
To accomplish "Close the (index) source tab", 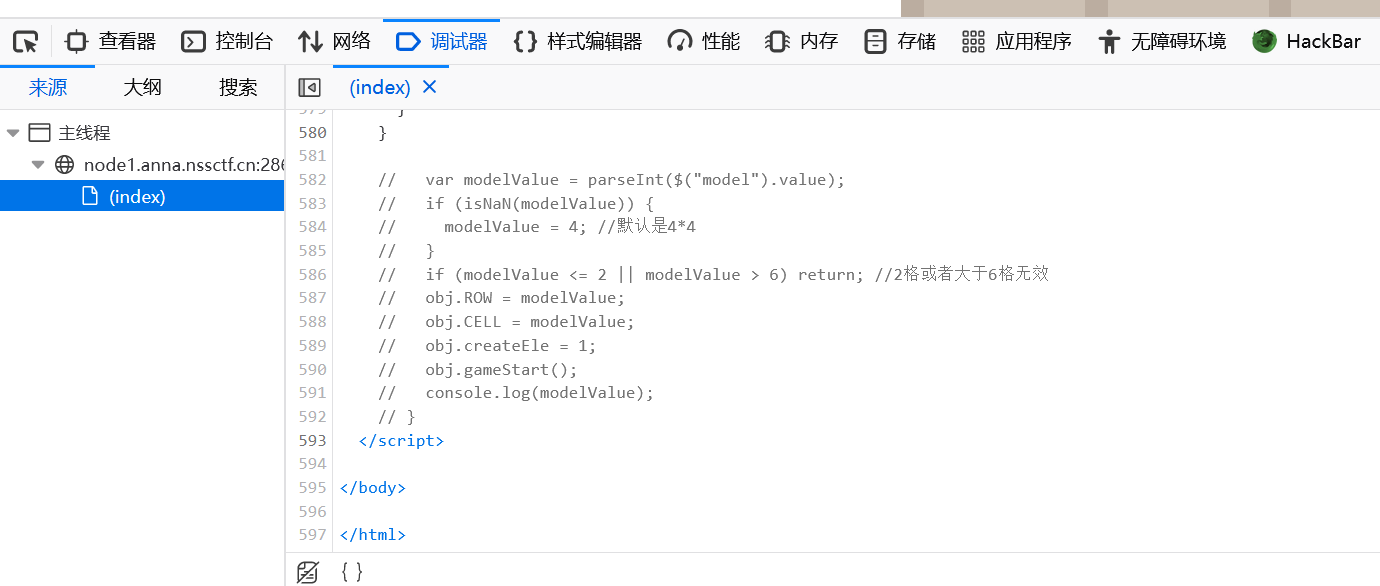I will coord(430,87).
